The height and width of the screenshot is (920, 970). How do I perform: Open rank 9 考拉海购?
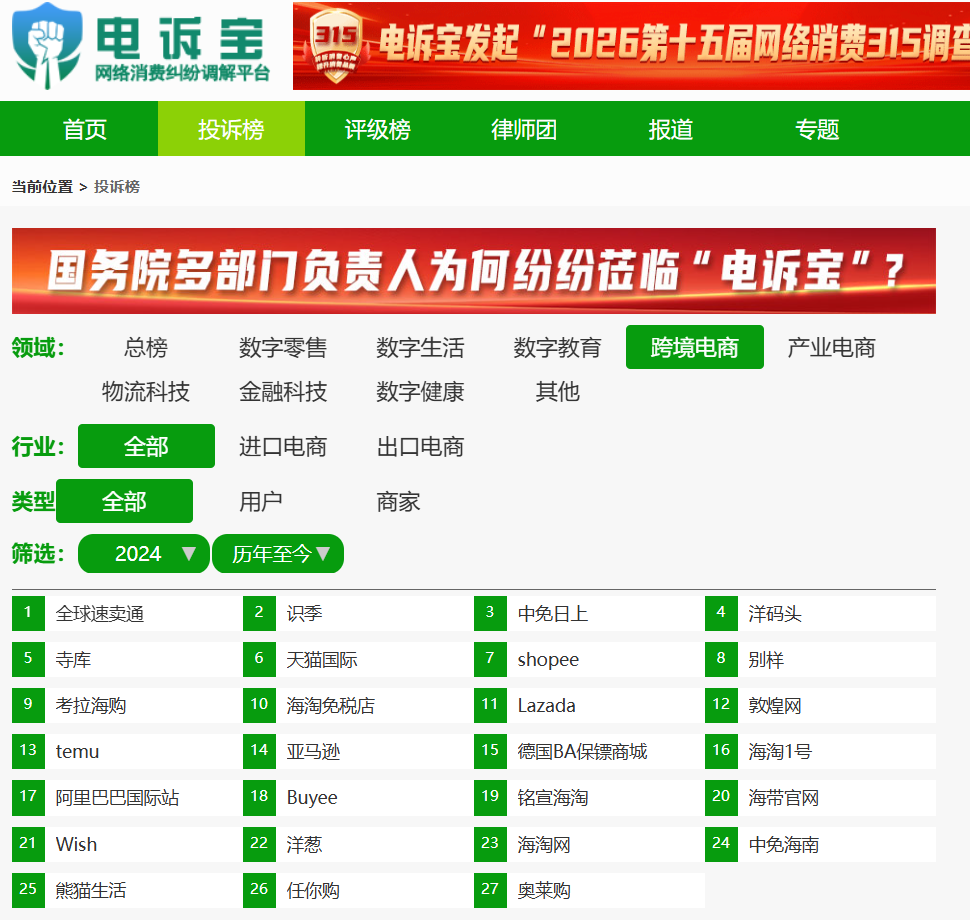pos(127,706)
